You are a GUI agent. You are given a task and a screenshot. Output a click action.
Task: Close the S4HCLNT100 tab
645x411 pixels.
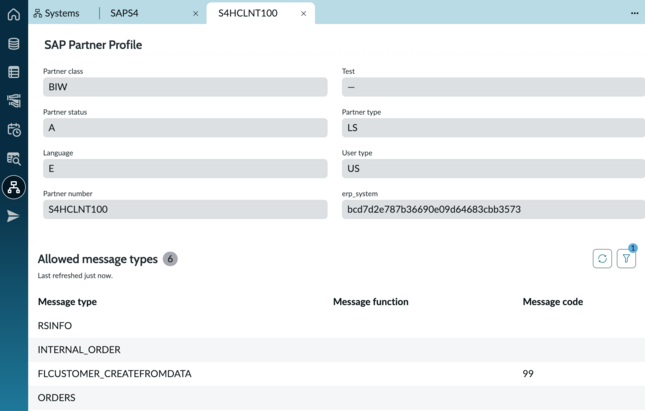[x=304, y=14]
